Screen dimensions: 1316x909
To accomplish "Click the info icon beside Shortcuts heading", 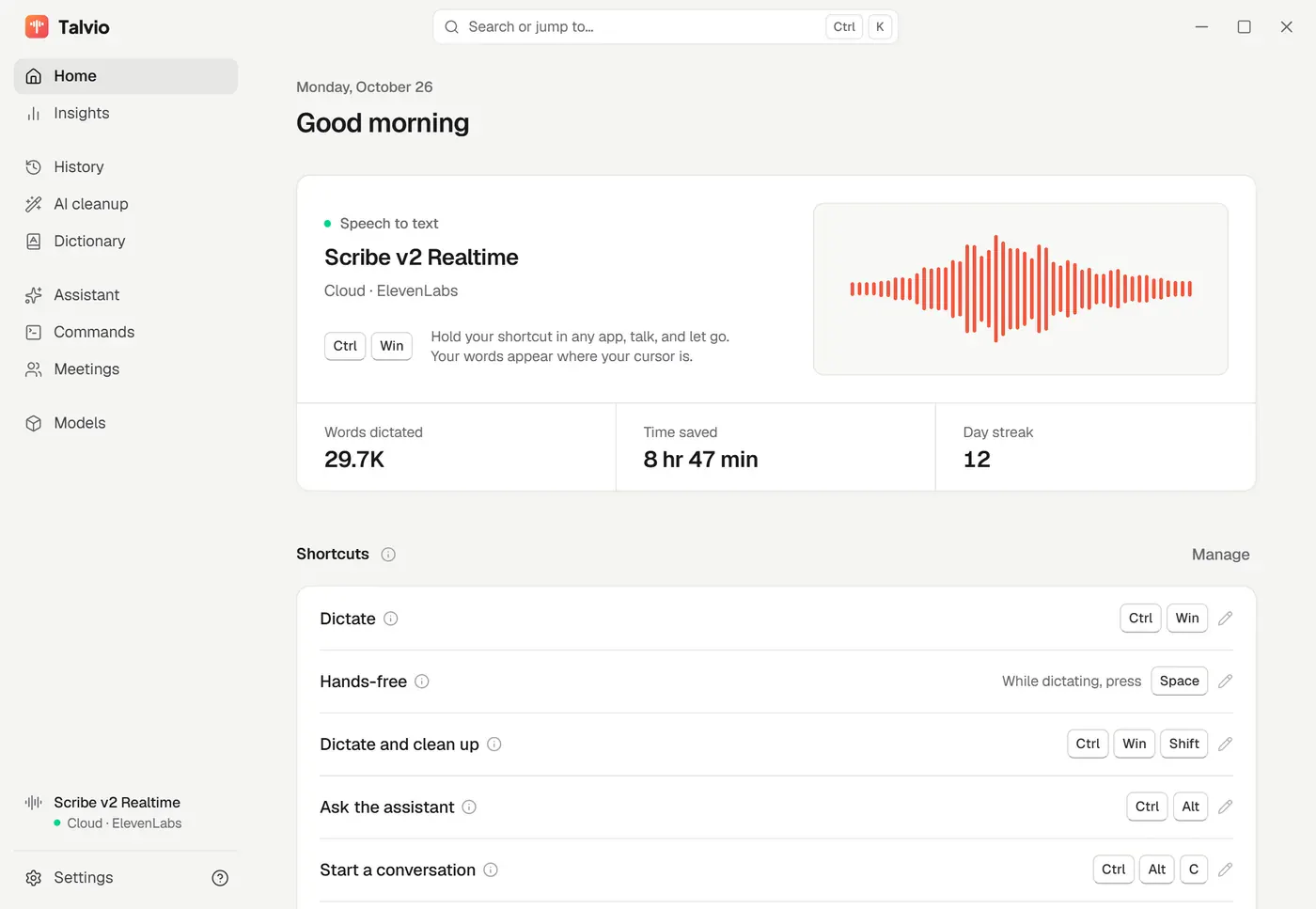I will coord(388,555).
